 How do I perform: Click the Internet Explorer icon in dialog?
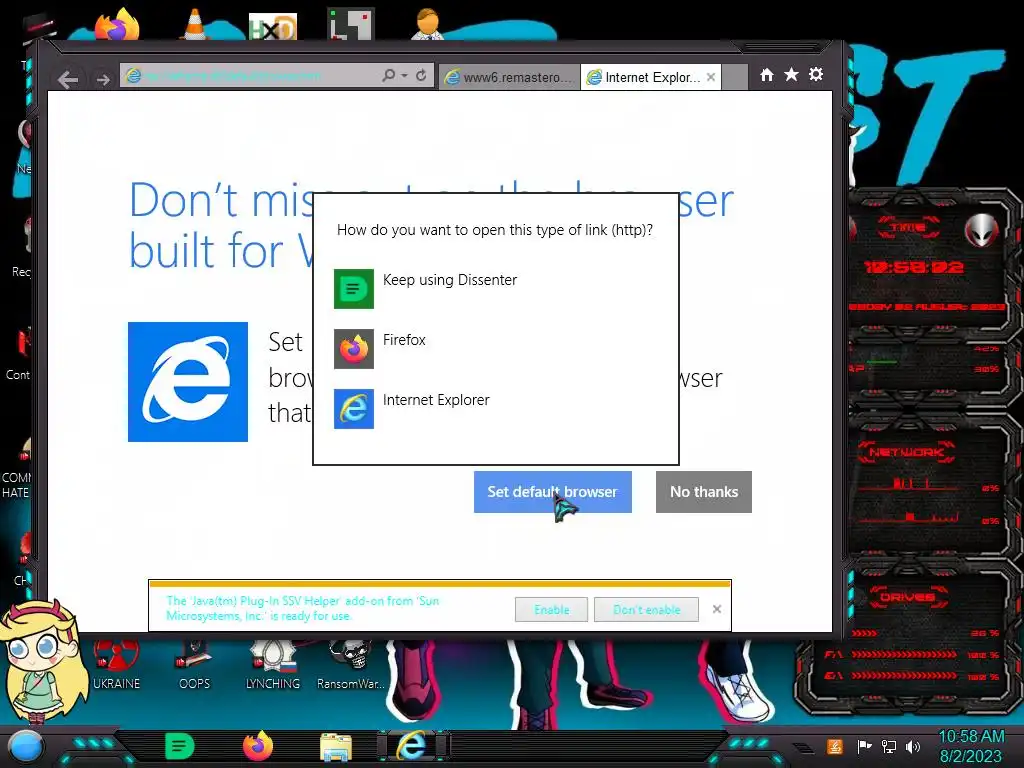pos(354,409)
